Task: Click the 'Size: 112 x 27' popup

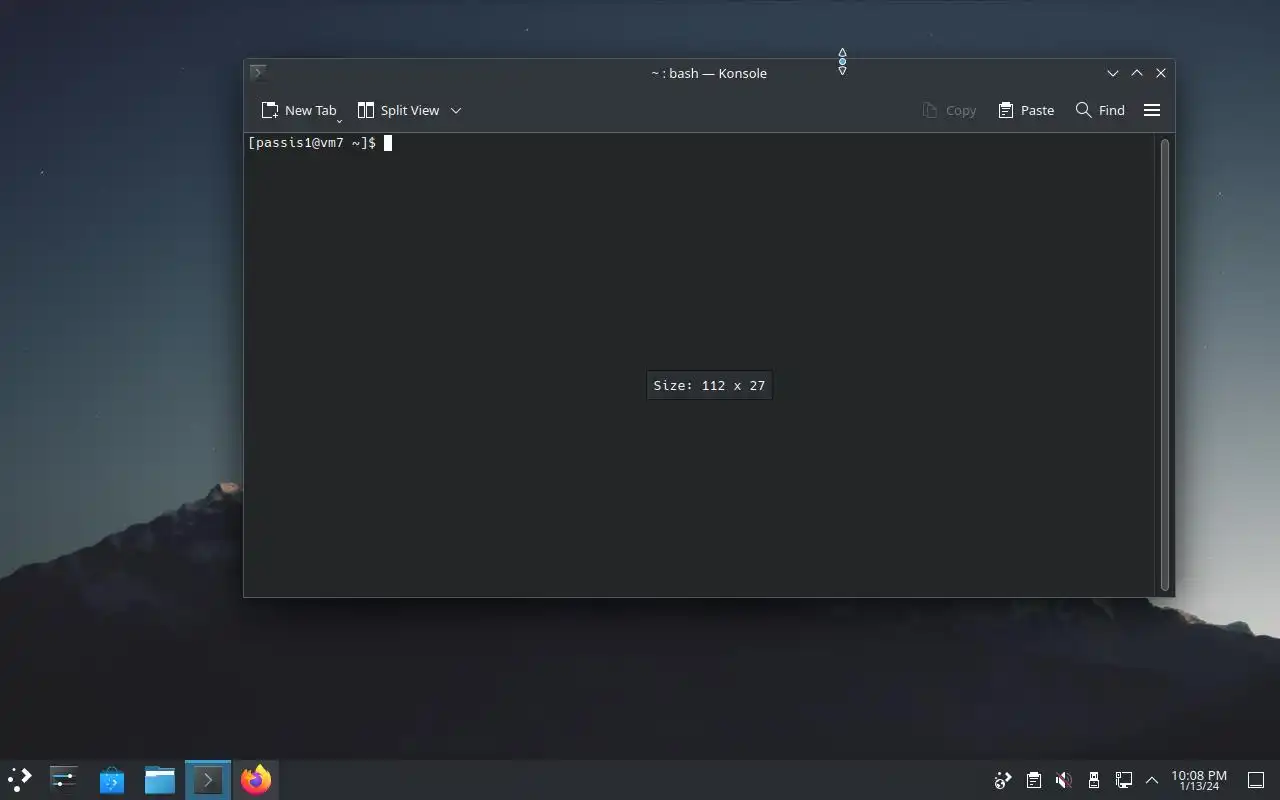Action: [x=709, y=385]
